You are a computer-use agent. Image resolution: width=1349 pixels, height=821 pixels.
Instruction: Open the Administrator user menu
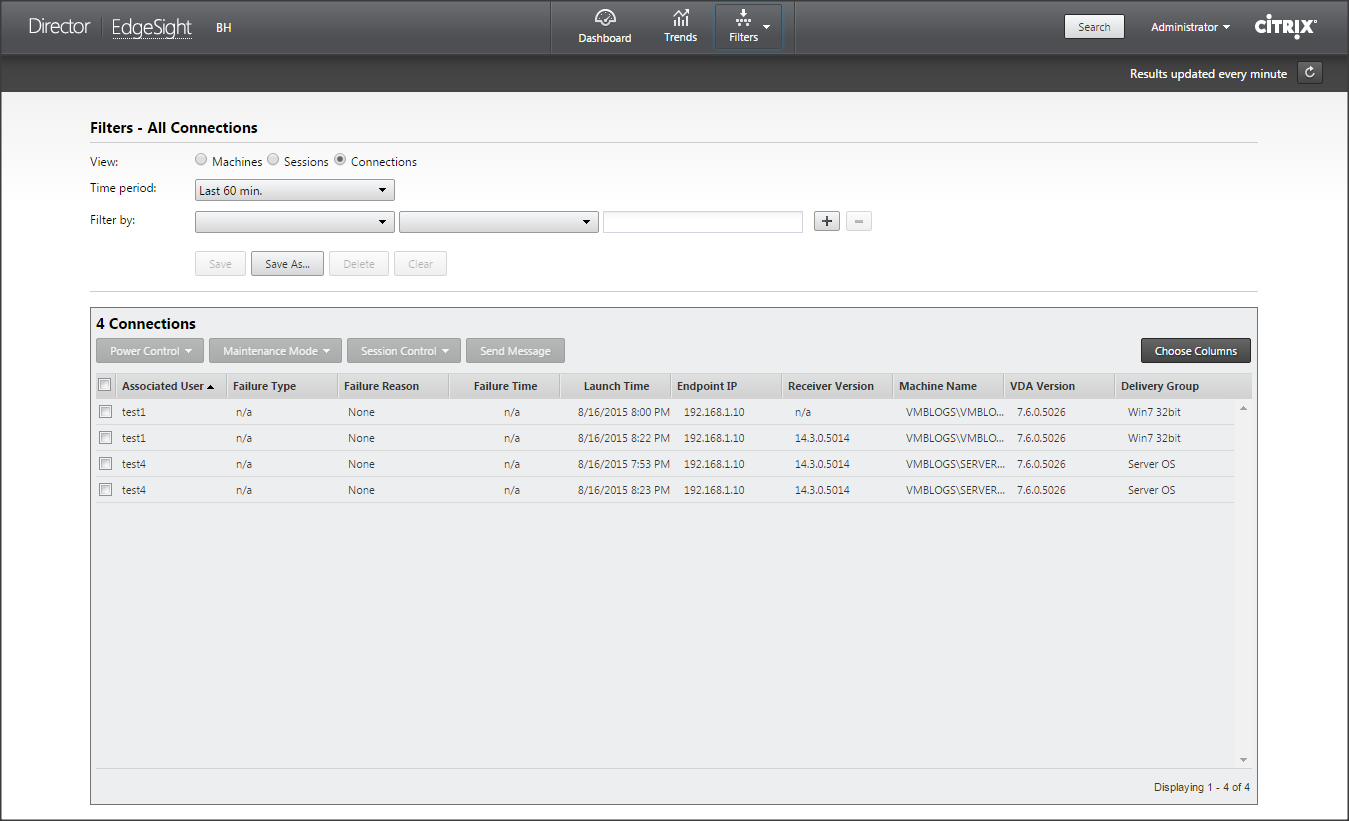1190,27
